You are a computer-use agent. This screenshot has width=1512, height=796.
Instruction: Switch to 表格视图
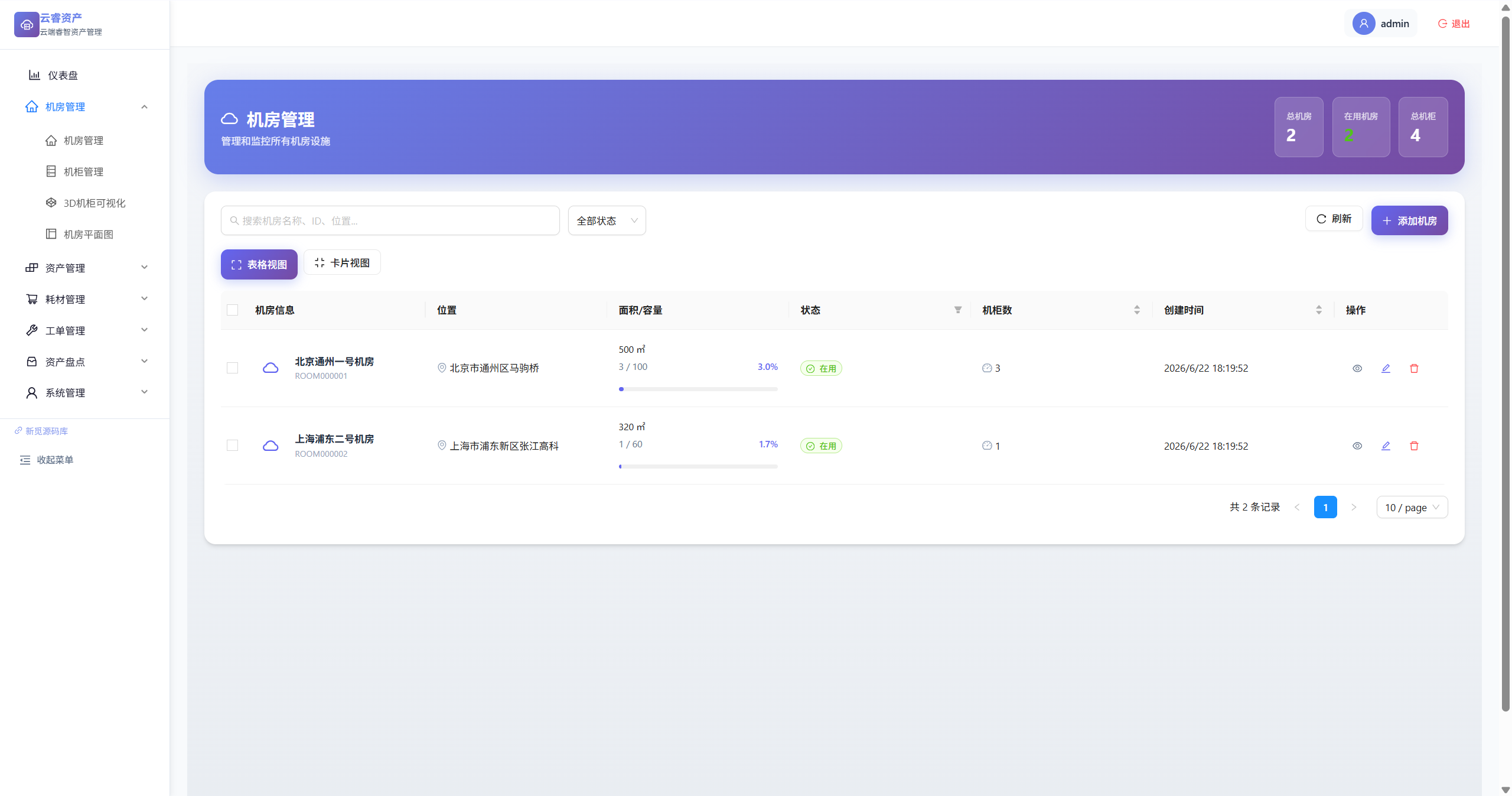click(x=259, y=264)
